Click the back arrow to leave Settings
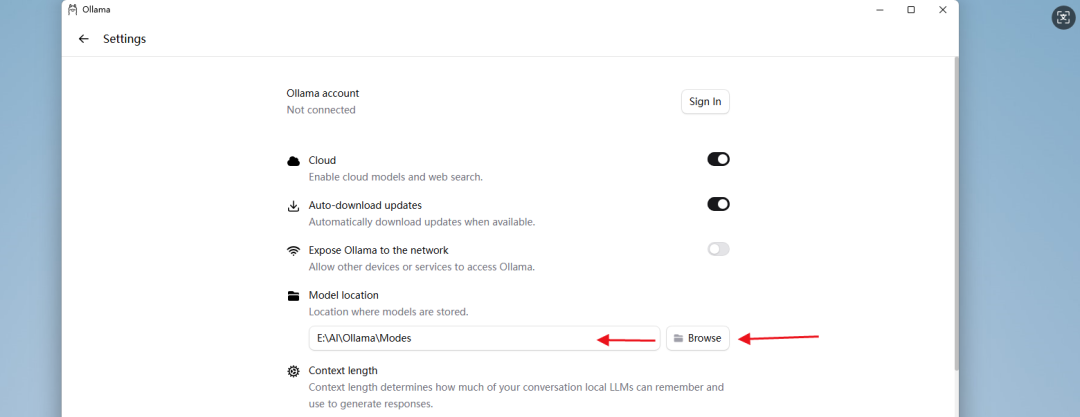 coord(83,39)
